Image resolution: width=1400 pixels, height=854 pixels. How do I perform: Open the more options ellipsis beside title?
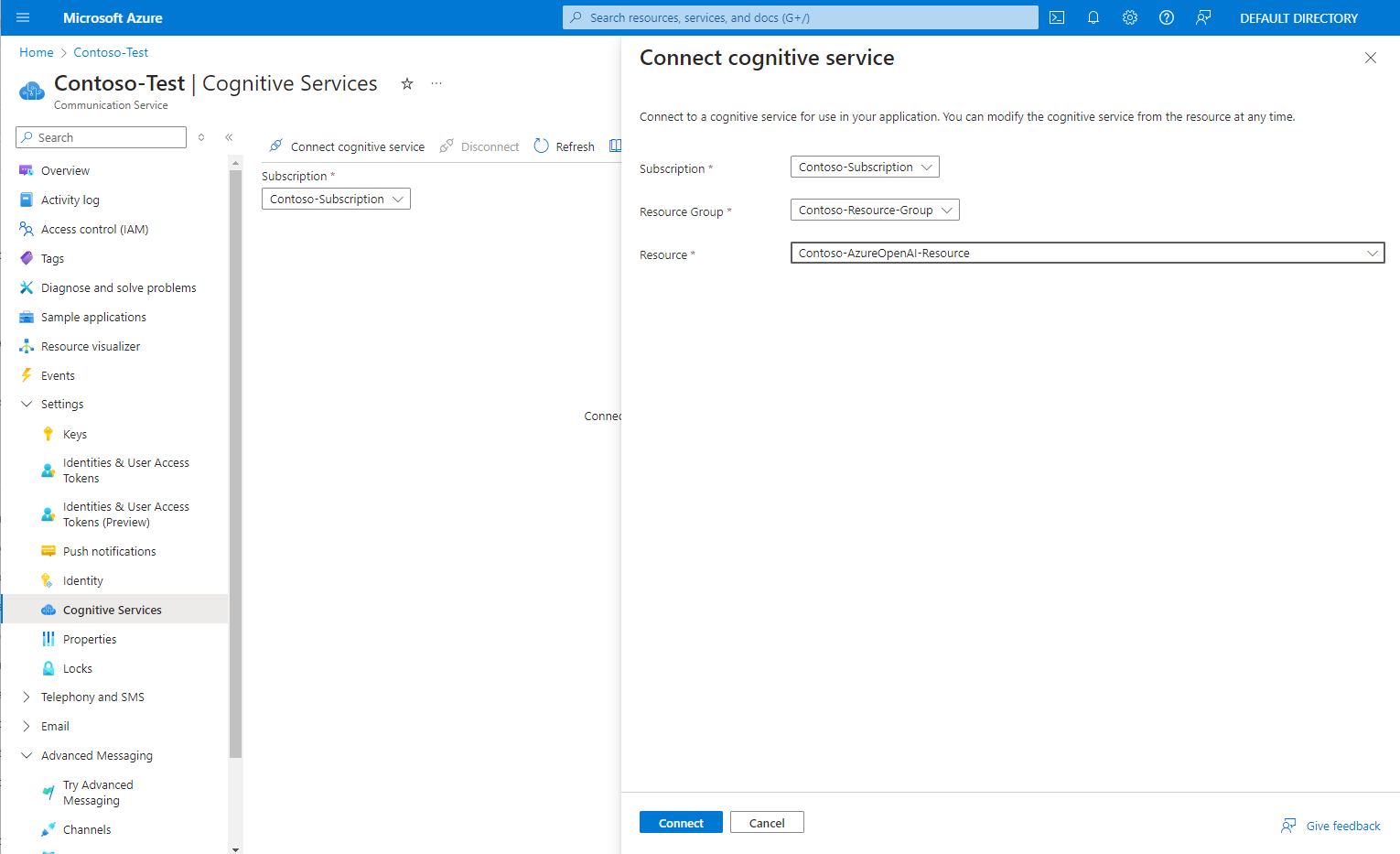click(x=436, y=83)
